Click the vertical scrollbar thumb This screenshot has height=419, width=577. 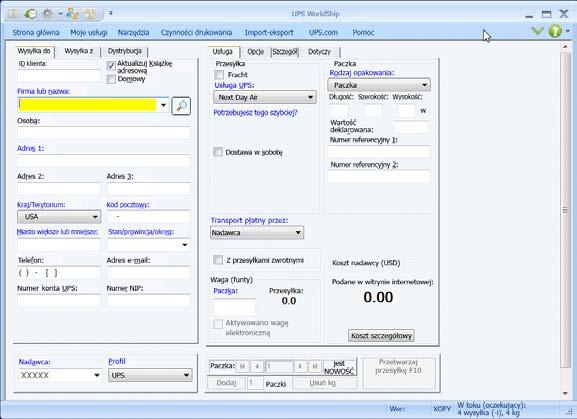click(x=565, y=210)
